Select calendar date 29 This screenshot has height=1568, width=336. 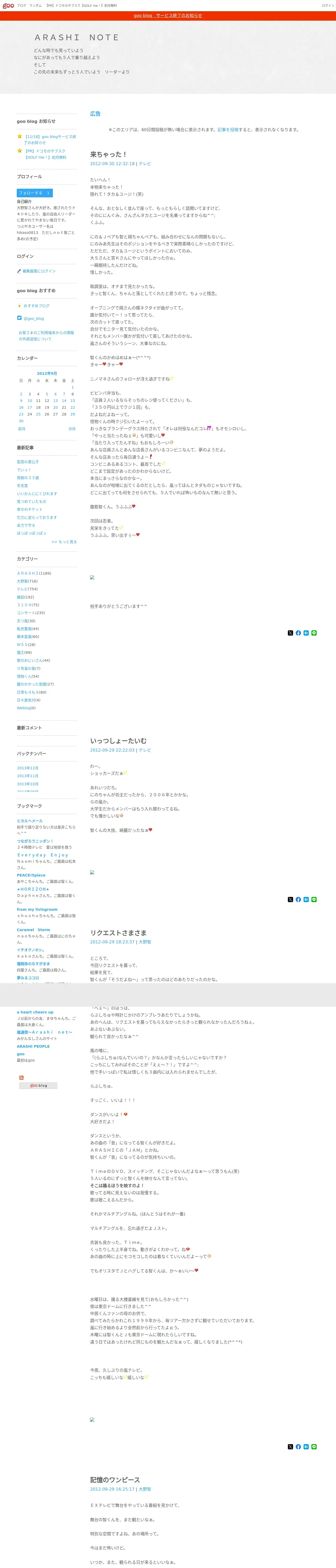72,414
